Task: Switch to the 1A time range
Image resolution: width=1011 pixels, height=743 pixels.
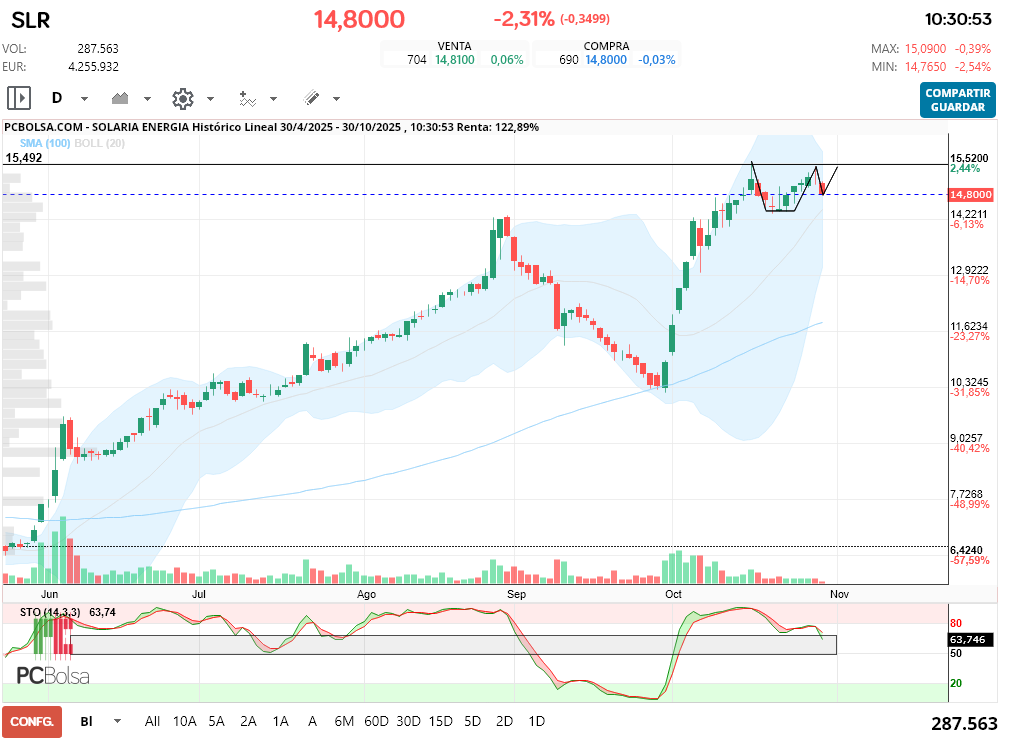Action: pyautogui.click(x=280, y=721)
